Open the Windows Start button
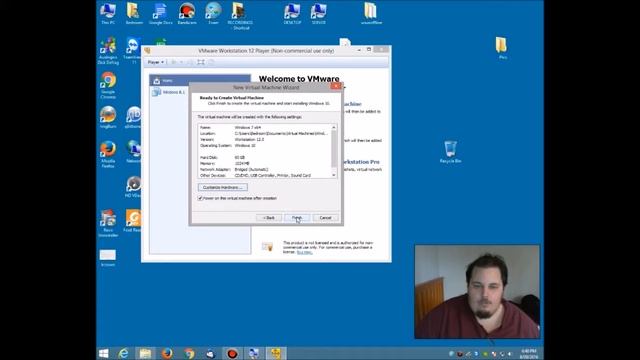The width and height of the screenshot is (640, 360). (104, 353)
